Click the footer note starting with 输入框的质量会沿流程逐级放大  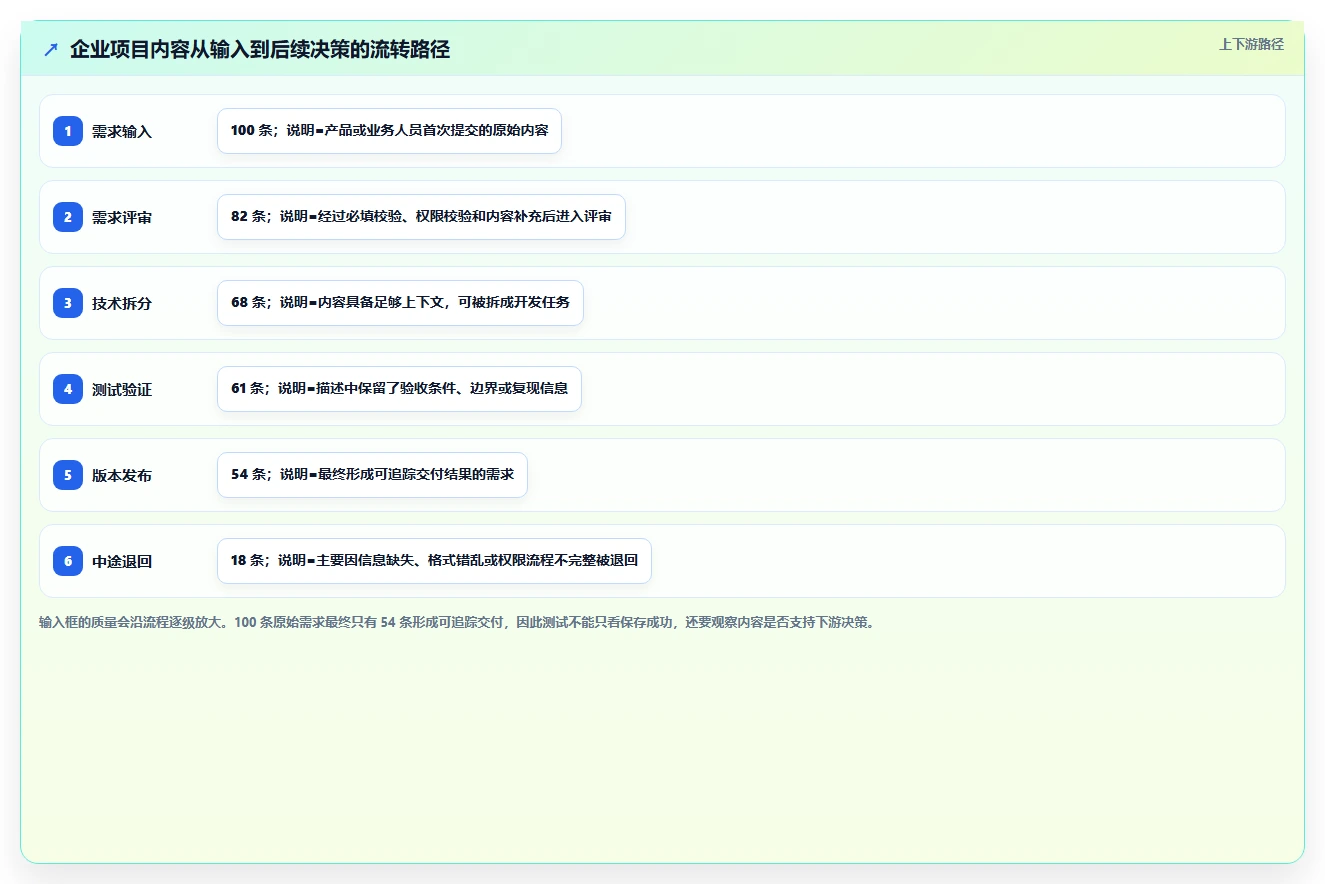tap(459, 622)
